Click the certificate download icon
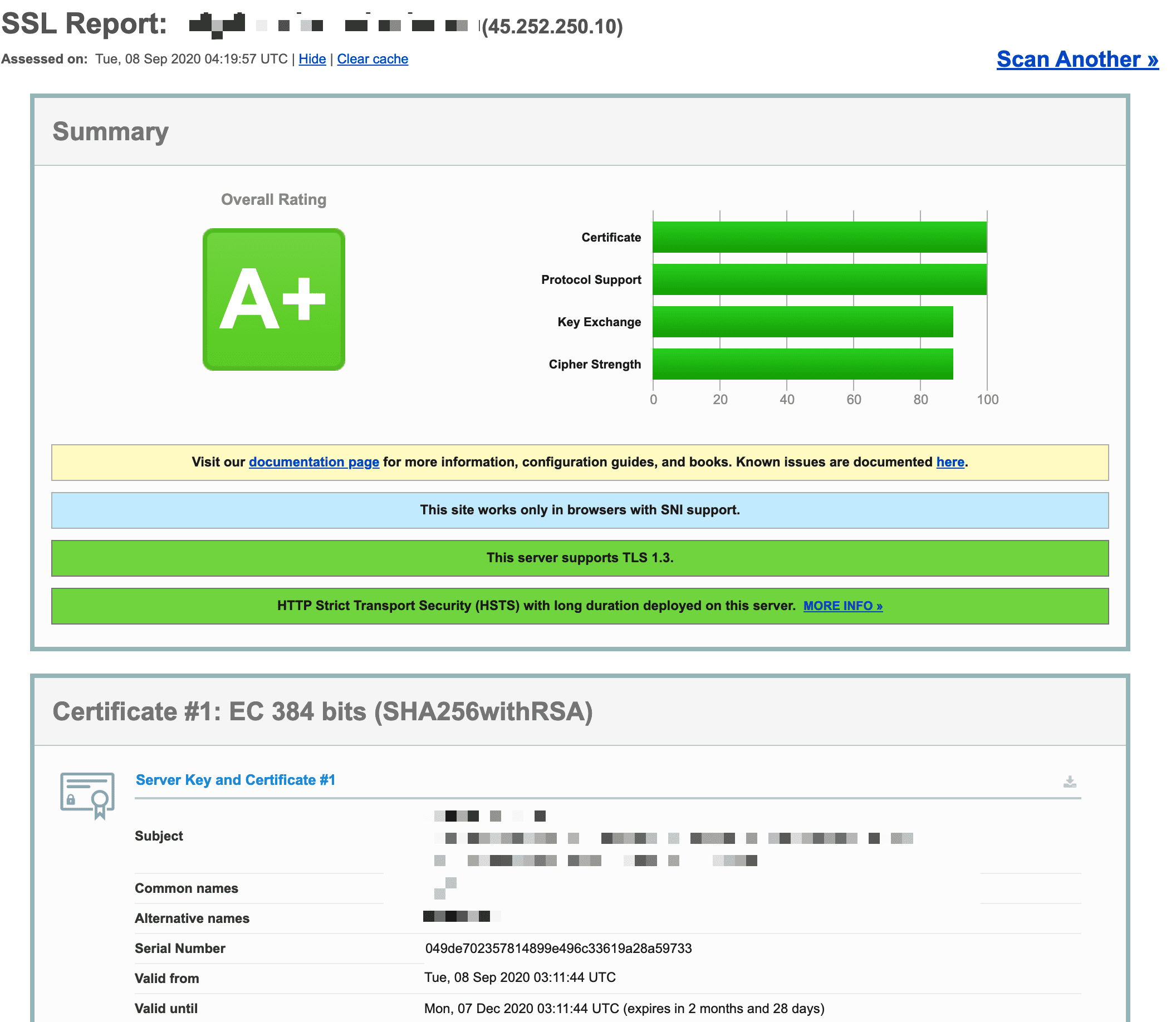The width and height of the screenshot is (1176, 1022). [1070, 783]
